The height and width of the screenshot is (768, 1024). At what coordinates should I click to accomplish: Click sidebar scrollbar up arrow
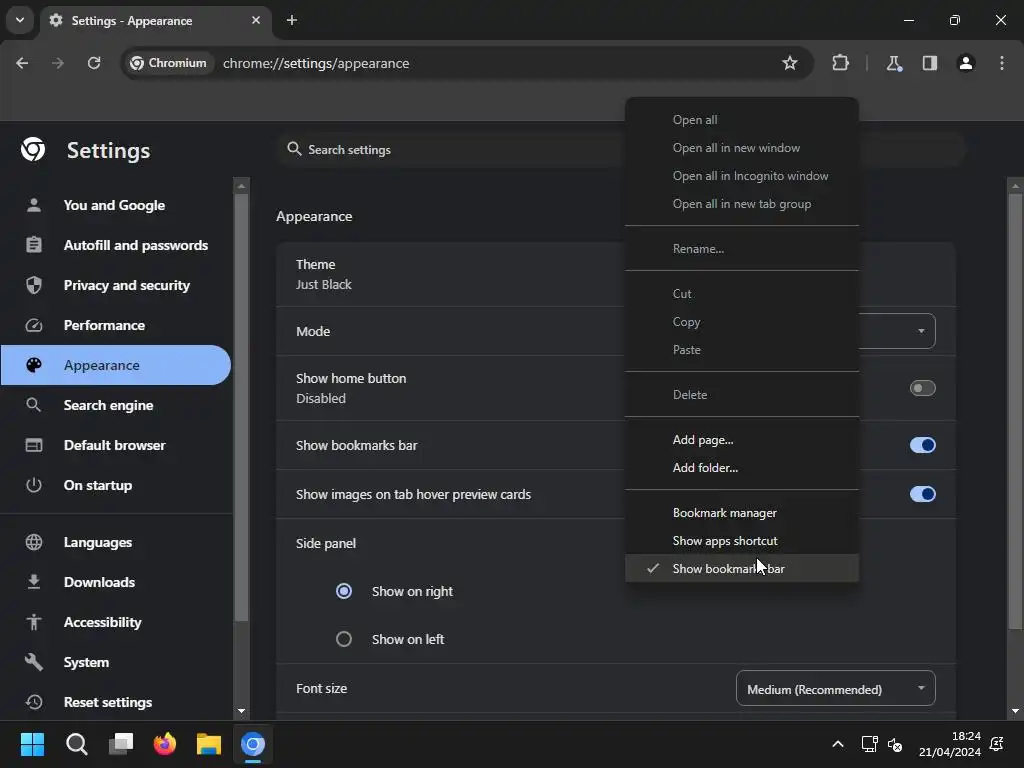[x=242, y=186]
